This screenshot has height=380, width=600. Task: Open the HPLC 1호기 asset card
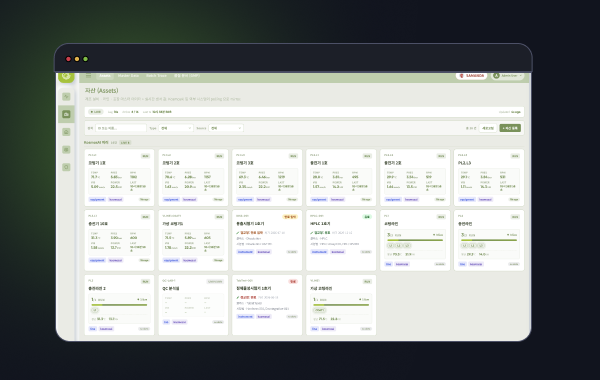click(341, 240)
